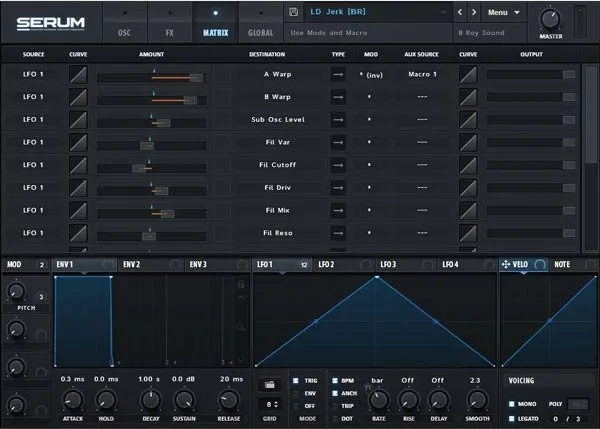The width and height of the screenshot is (600, 429).
Task: Toggle direction arrow for Sub Osc Level row
Action: (338, 120)
